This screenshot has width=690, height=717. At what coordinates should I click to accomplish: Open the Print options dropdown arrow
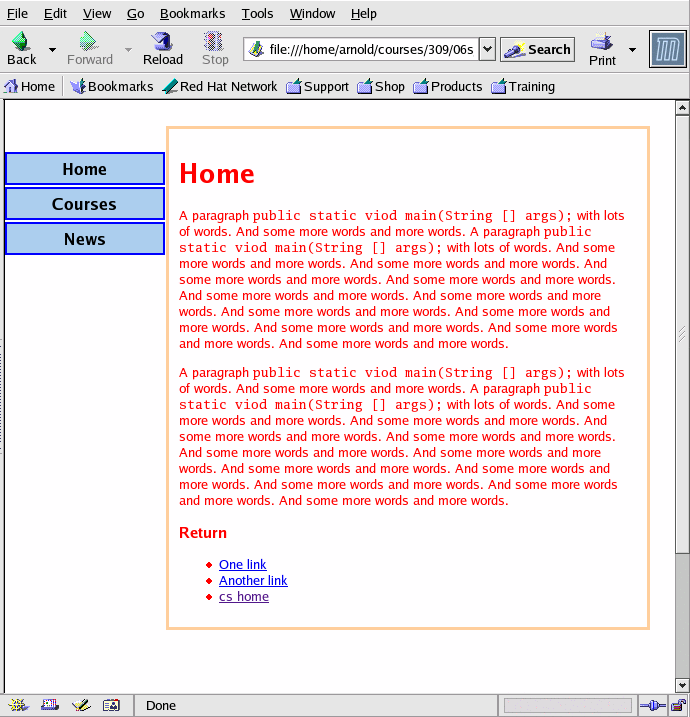point(632,49)
